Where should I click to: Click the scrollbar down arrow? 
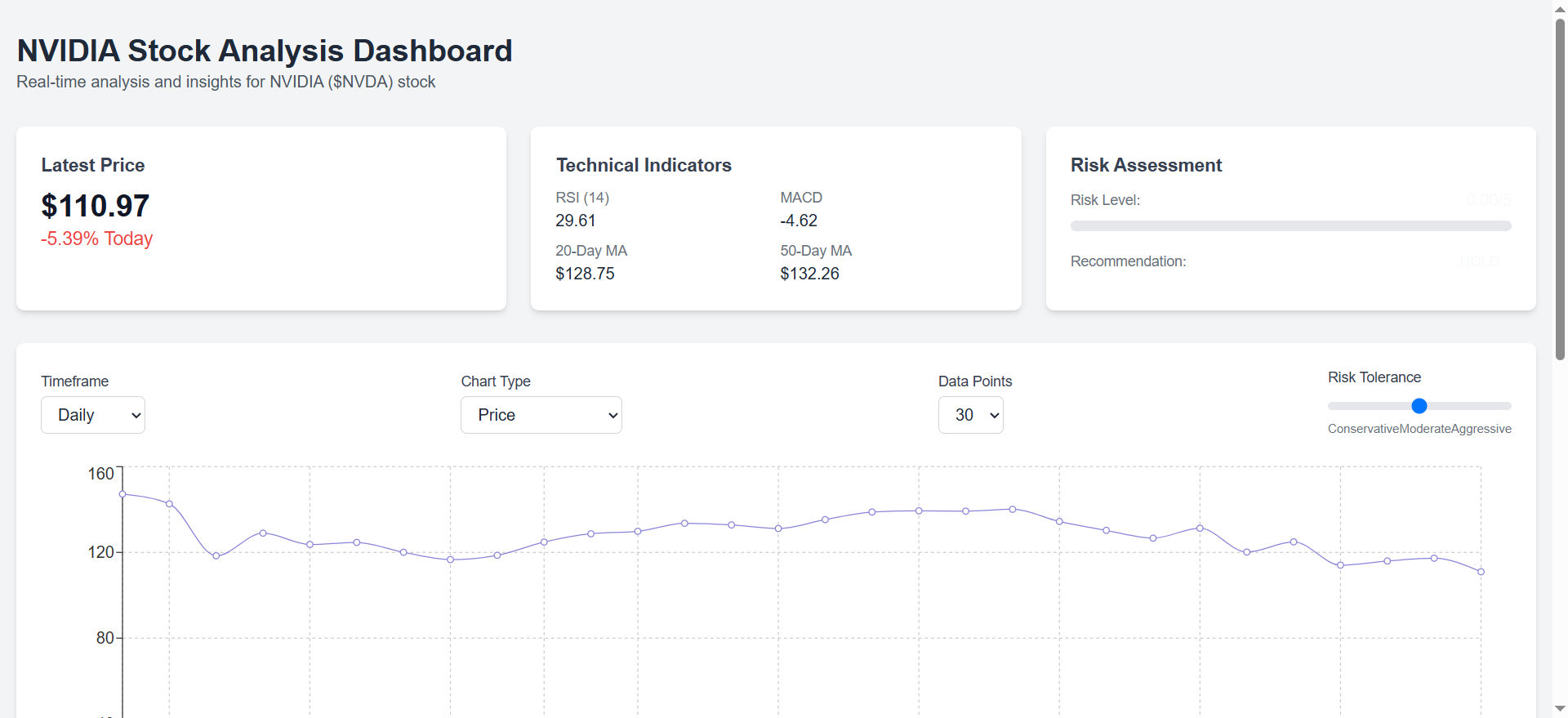point(1560,709)
